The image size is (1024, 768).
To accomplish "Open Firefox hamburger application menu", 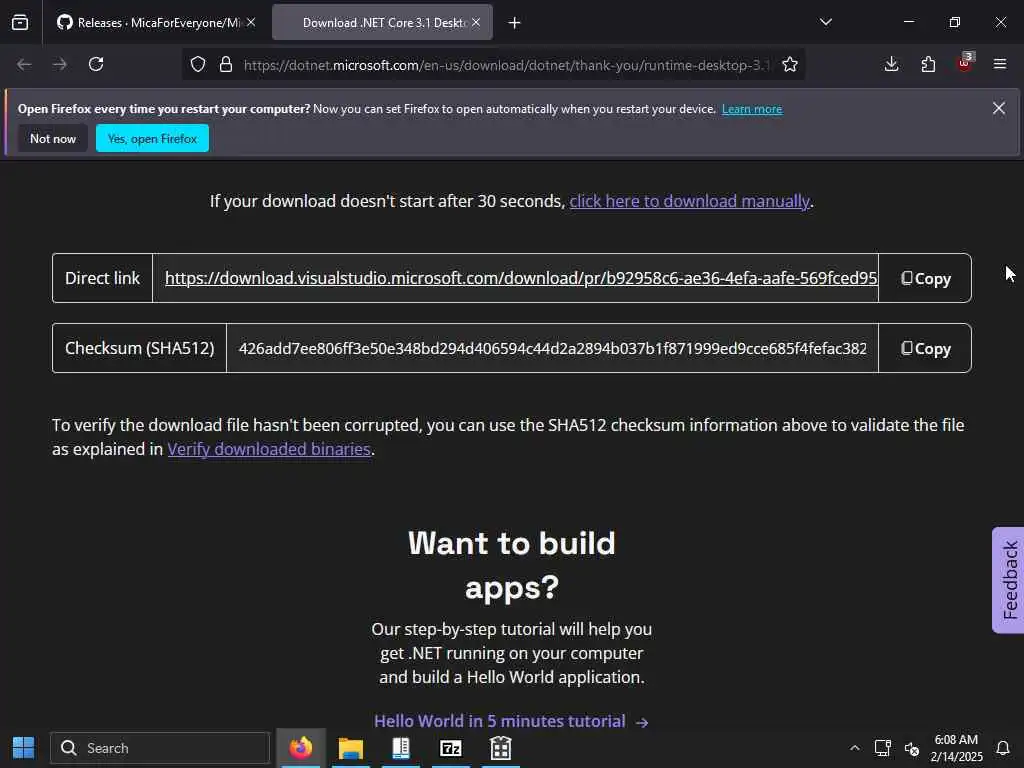I will click(1000, 64).
